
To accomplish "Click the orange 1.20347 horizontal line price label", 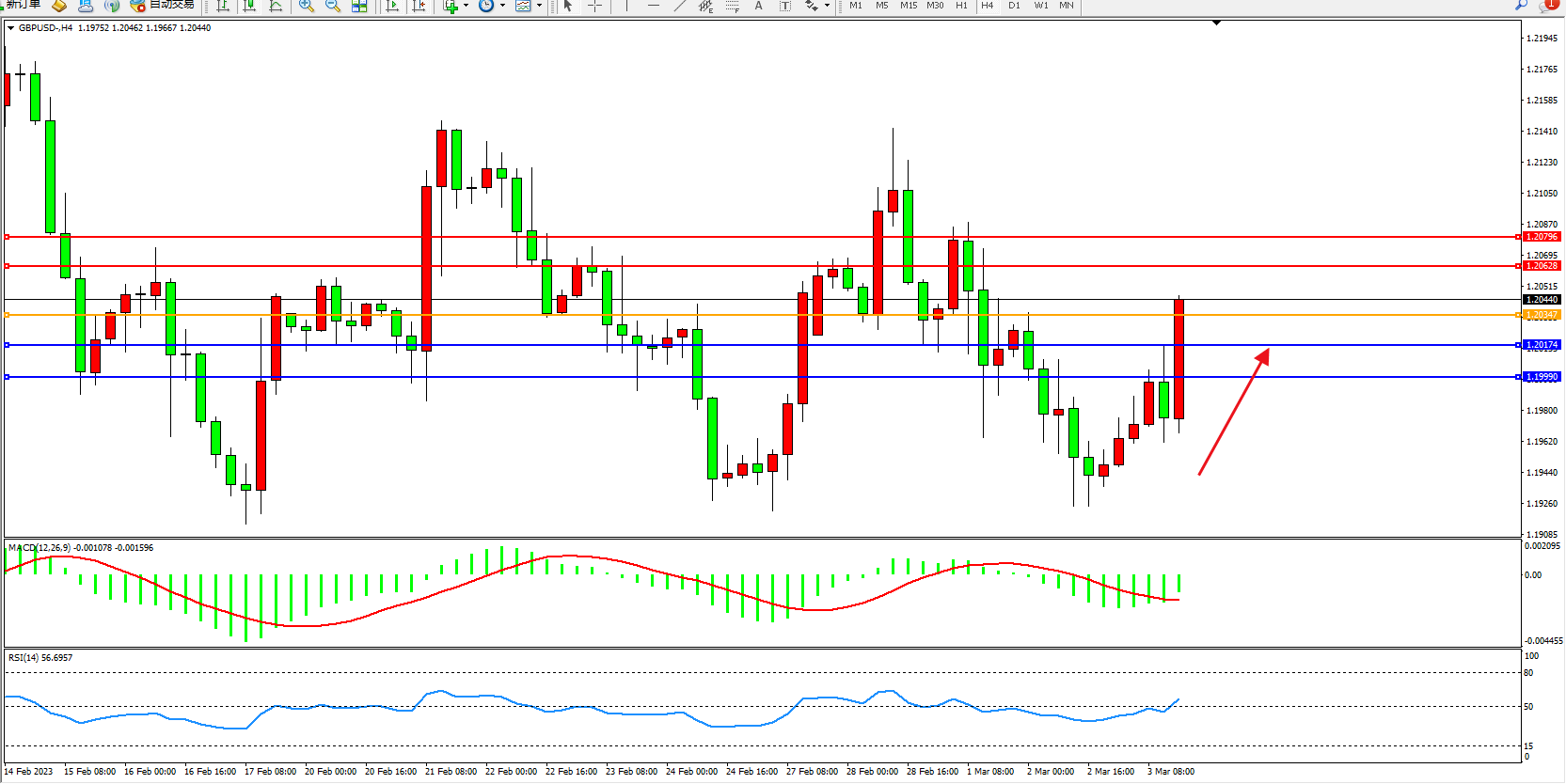I will (x=1542, y=315).
